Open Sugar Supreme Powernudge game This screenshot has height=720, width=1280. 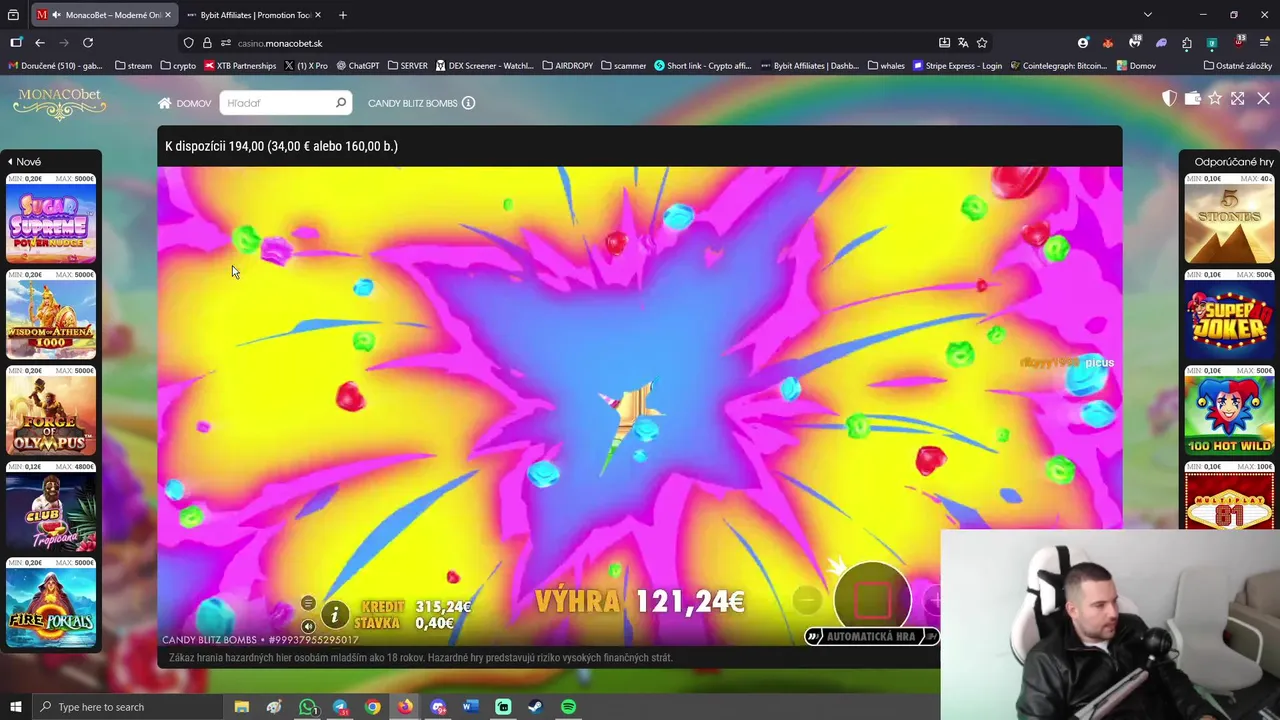pyautogui.click(x=51, y=219)
